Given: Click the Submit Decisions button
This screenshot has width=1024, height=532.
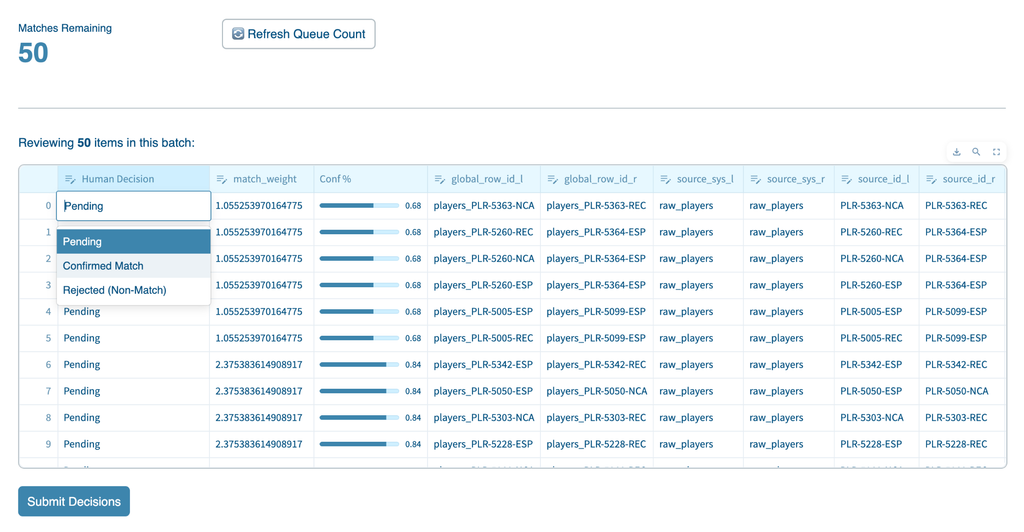Looking at the screenshot, I should (74, 501).
